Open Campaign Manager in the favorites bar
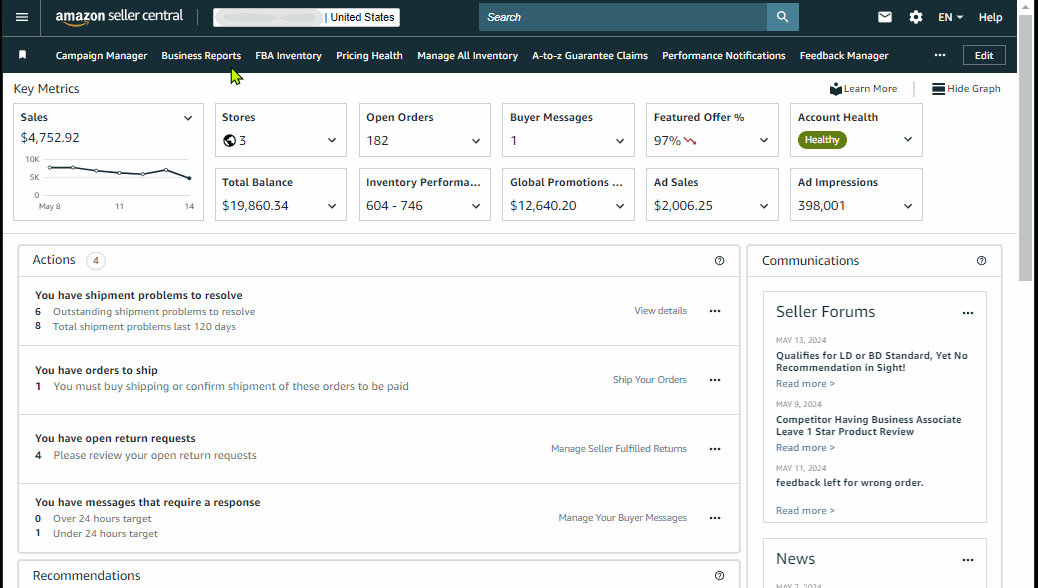The image size is (1038, 588). tap(101, 56)
